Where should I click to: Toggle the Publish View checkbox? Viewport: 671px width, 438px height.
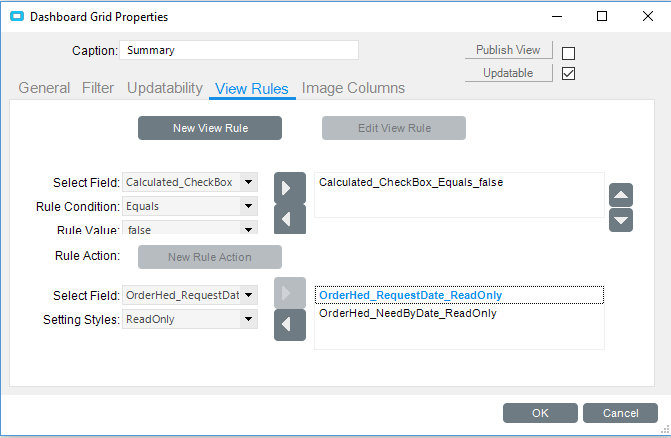[569, 53]
